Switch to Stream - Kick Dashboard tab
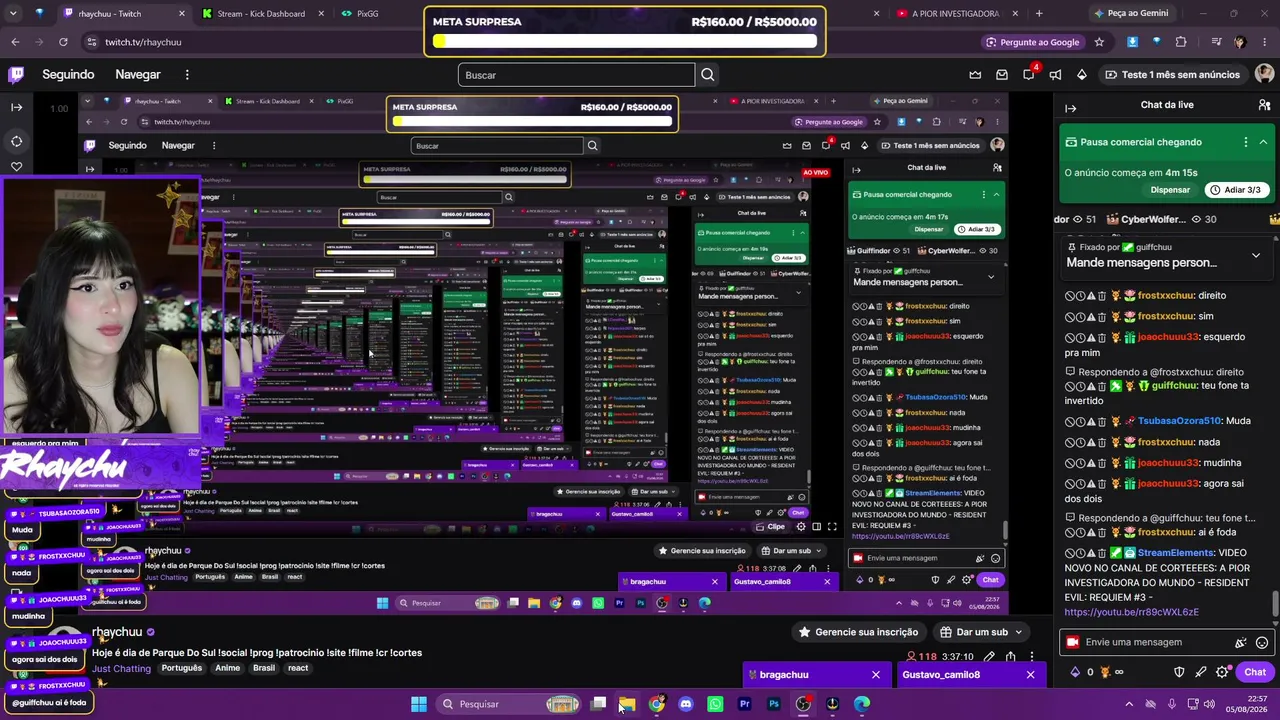 [x=260, y=14]
